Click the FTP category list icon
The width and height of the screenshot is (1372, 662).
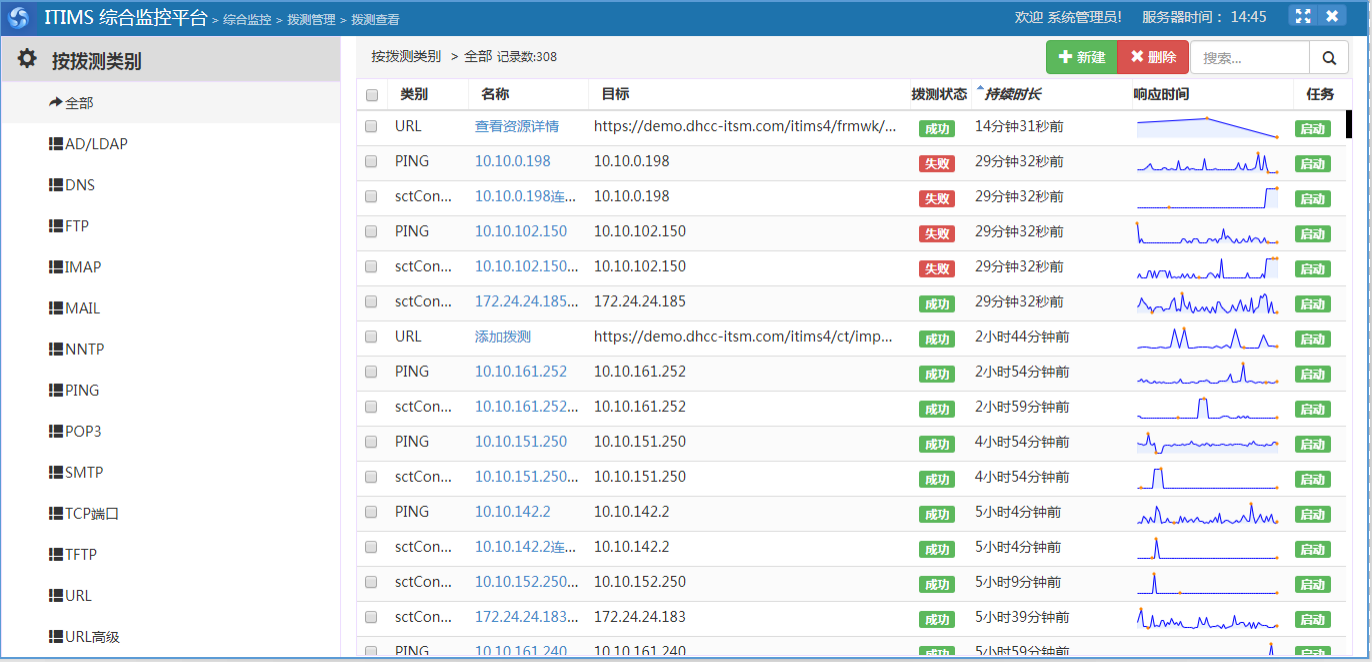tap(56, 226)
